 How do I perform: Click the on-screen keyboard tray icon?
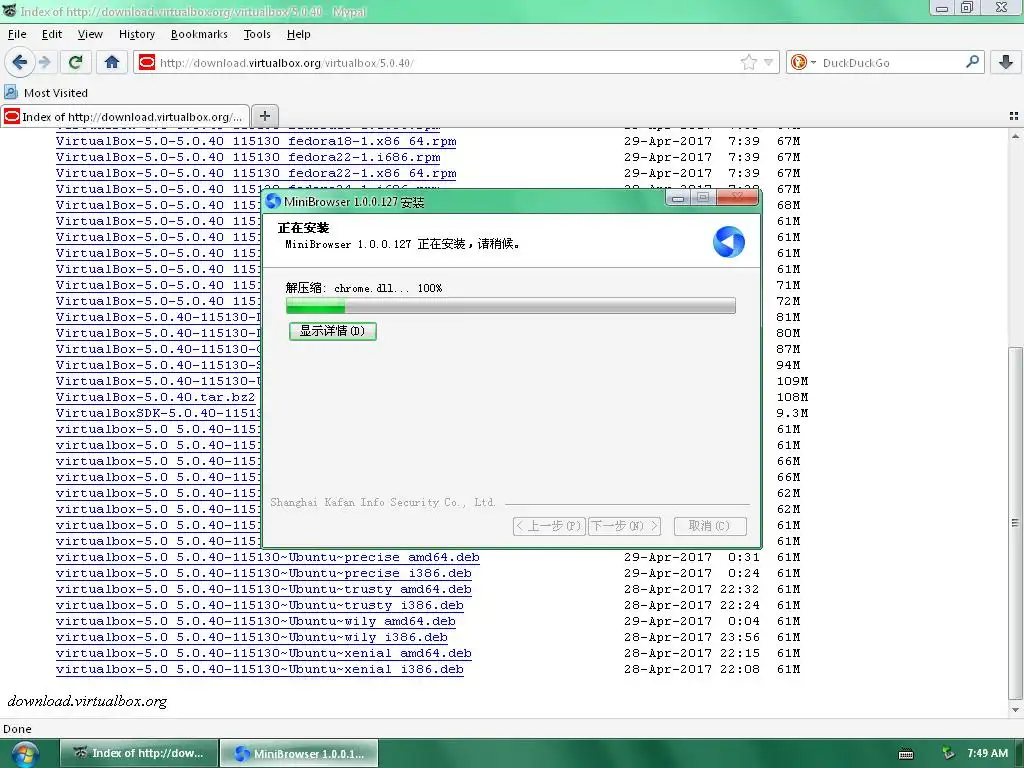(906, 754)
